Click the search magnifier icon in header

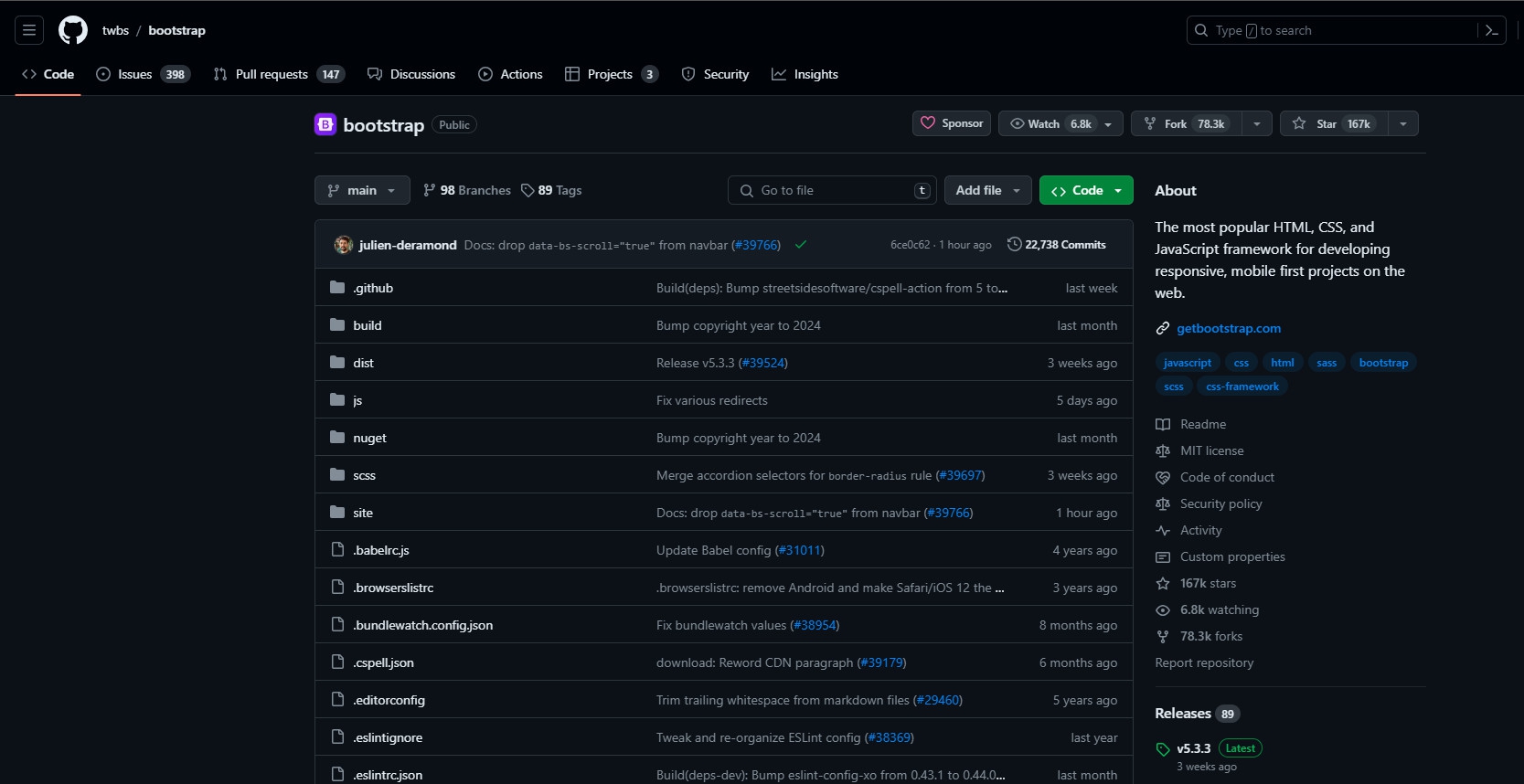(x=1201, y=30)
